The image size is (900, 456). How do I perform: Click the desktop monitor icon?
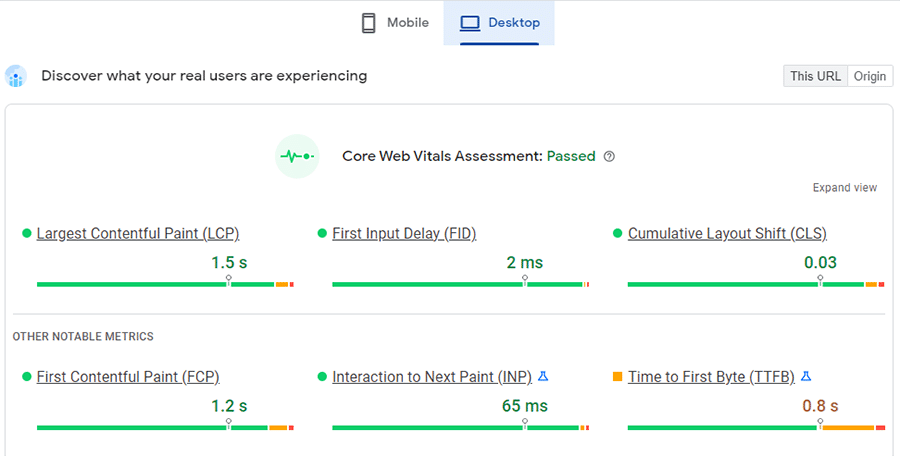point(470,23)
